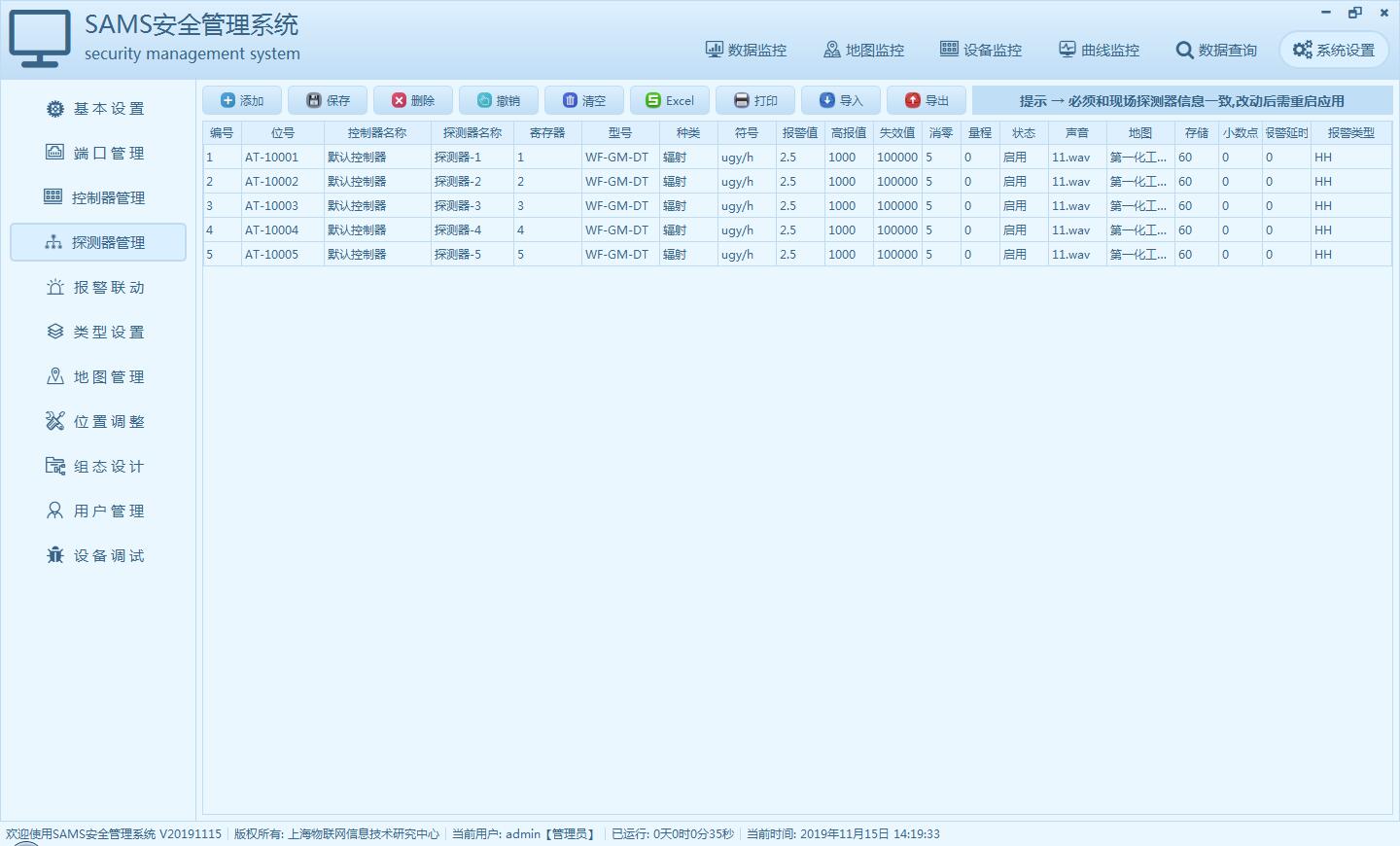Open 类型设置 in the sidebar
This screenshot has height=846, width=1400.
pos(97,333)
